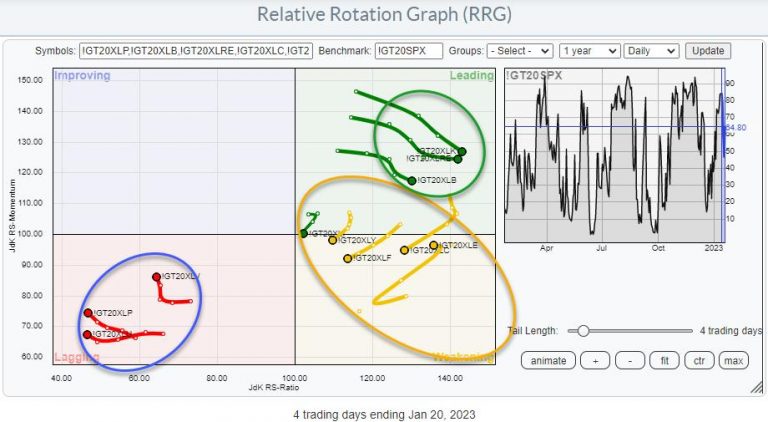Image resolution: width=768 pixels, height=422 pixels.
Task: Select the !GT20XLF yellow marker
Action: [x=348, y=258]
